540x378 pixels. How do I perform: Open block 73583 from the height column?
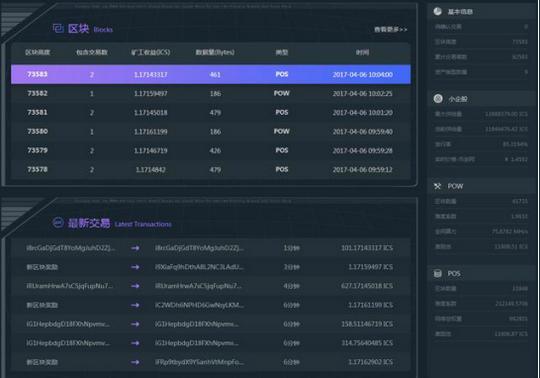point(37,74)
